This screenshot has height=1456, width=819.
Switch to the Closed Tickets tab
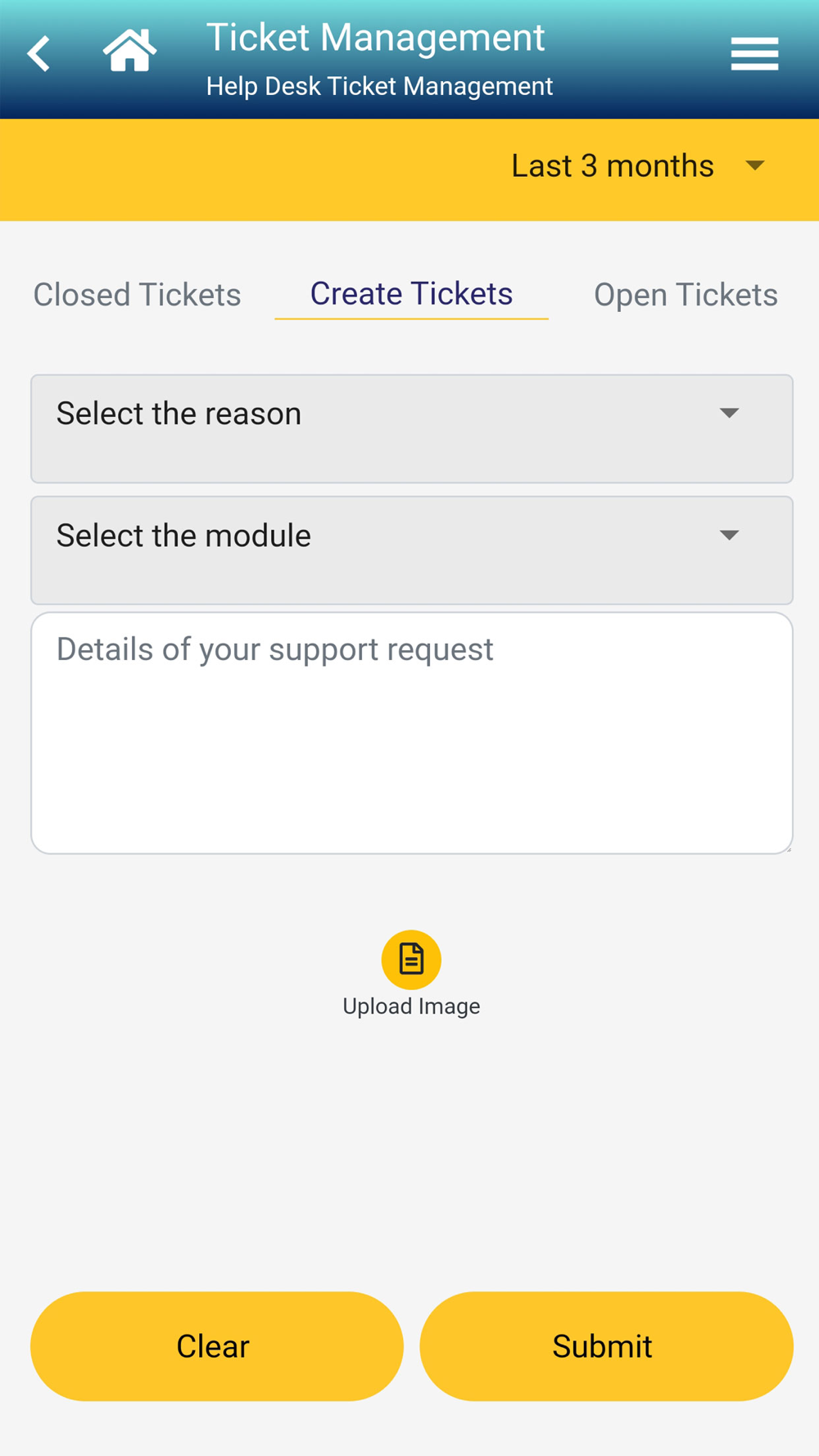pos(137,295)
